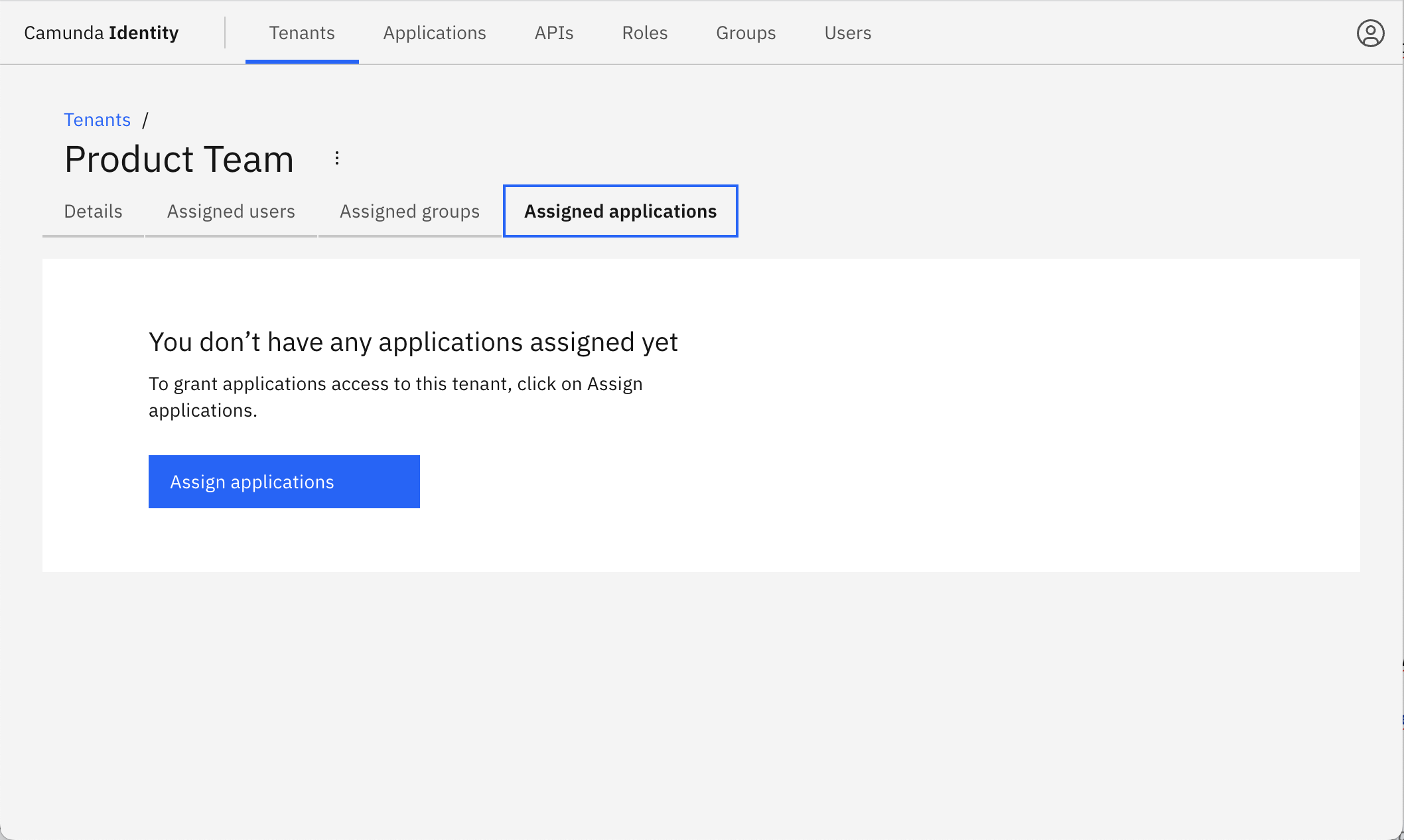Click the Camunda Identity logo
Viewport: 1404px width, 840px height.
(x=101, y=32)
